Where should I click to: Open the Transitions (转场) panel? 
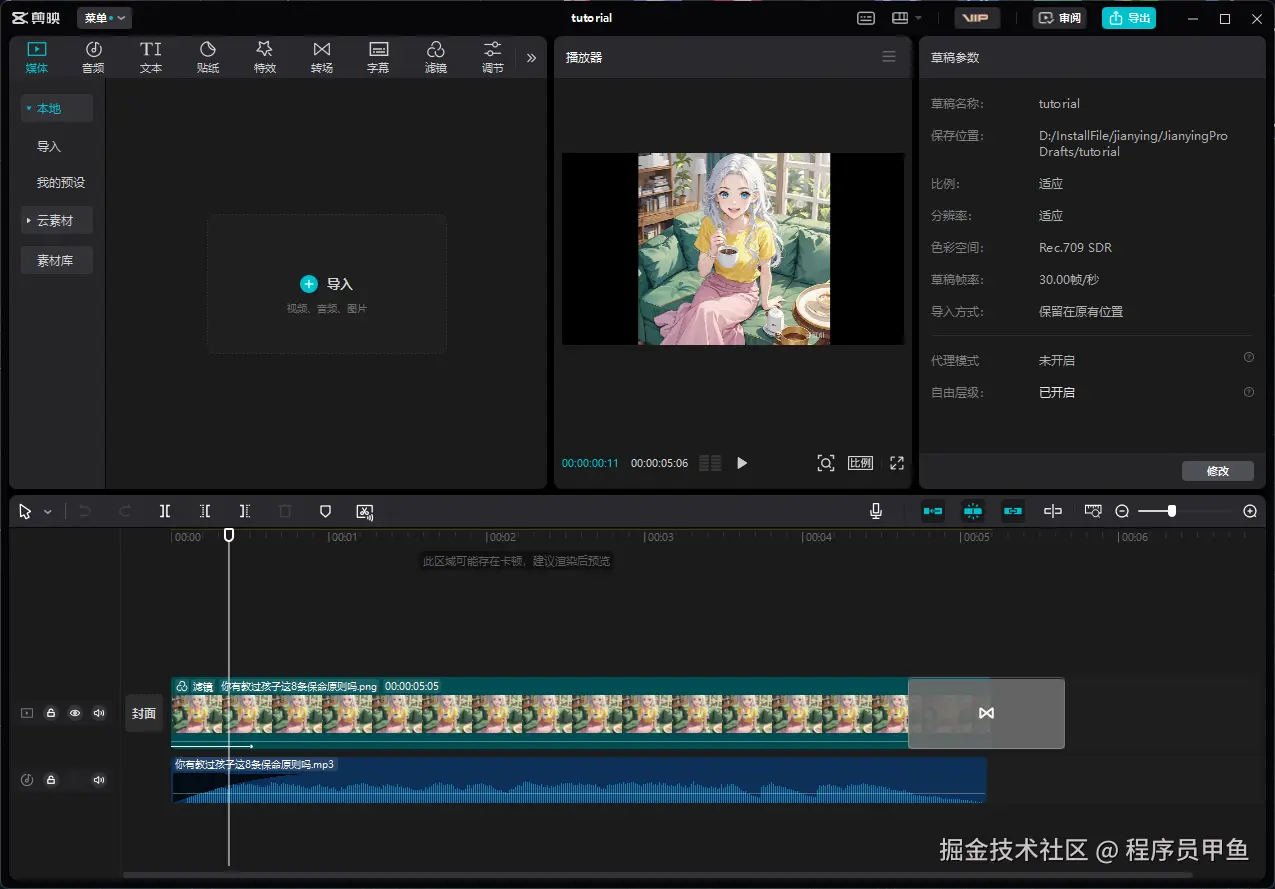[321, 57]
